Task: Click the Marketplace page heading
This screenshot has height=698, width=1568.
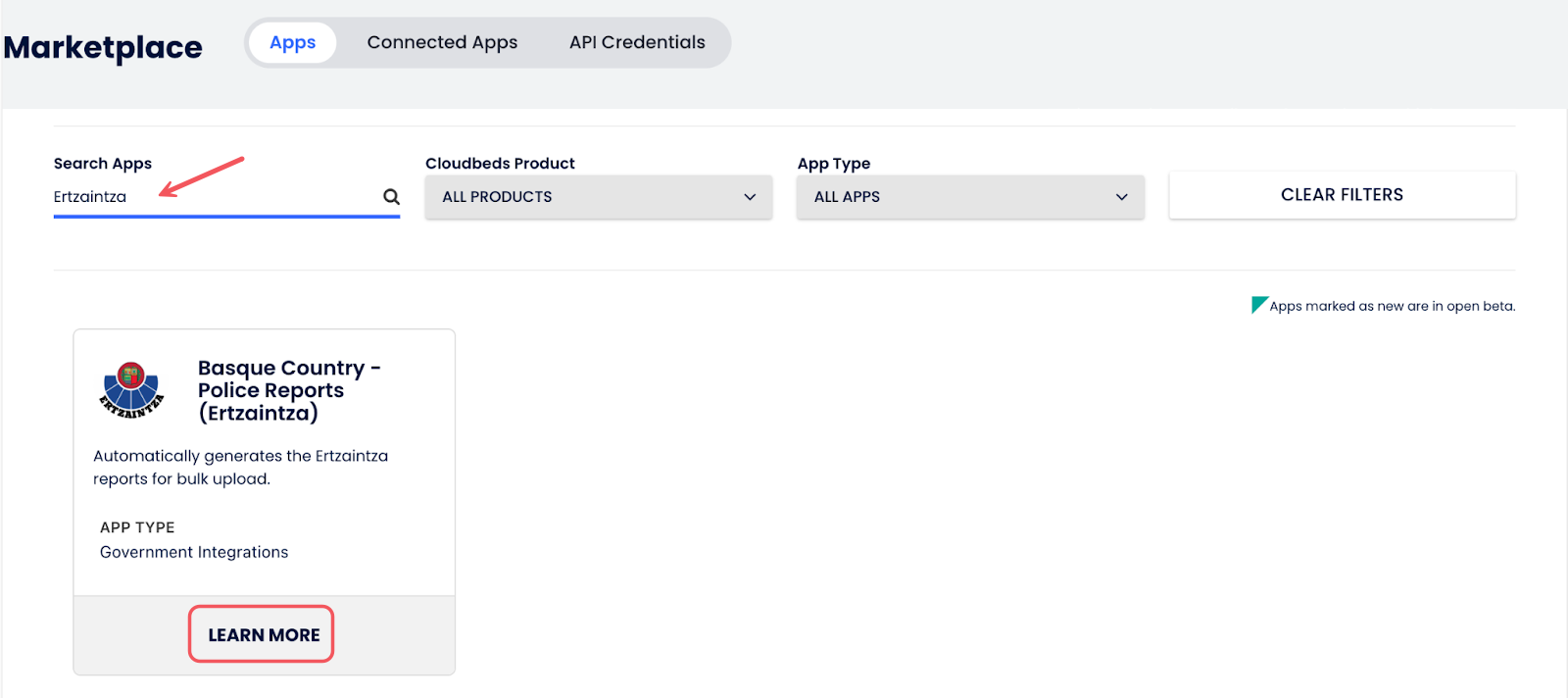Action: click(x=103, y=47)
